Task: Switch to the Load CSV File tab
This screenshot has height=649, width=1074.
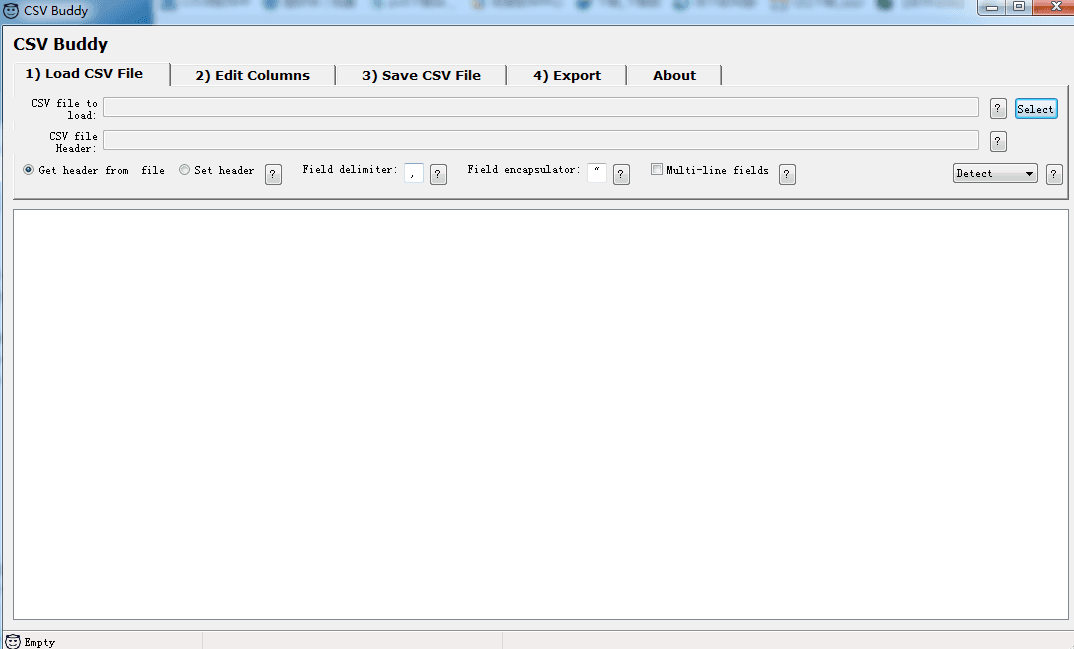Action: 92,74
